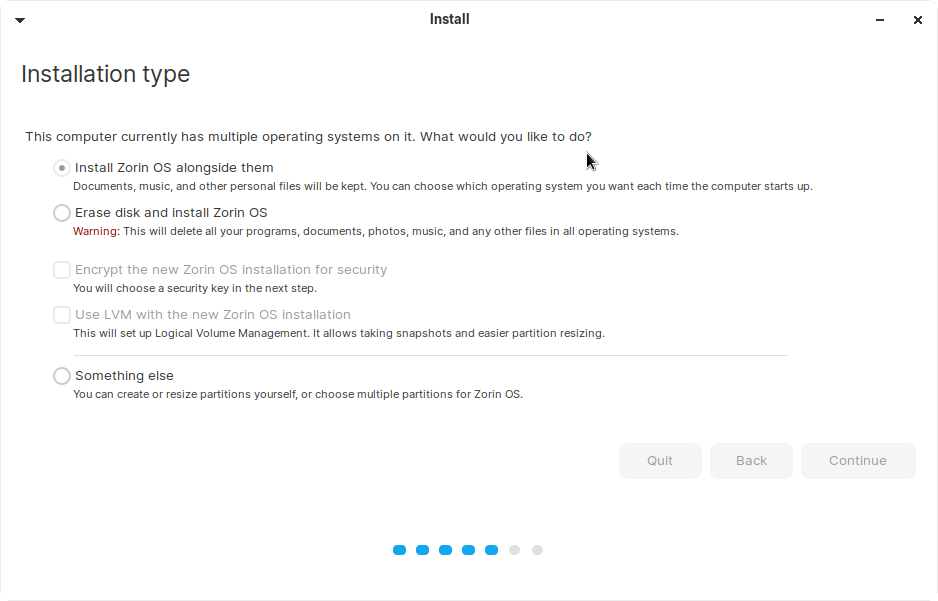Image resolution: width=938 pixels, height=601 pixels.
Task: Click the fourth blue progress dot
Action: 468,550
